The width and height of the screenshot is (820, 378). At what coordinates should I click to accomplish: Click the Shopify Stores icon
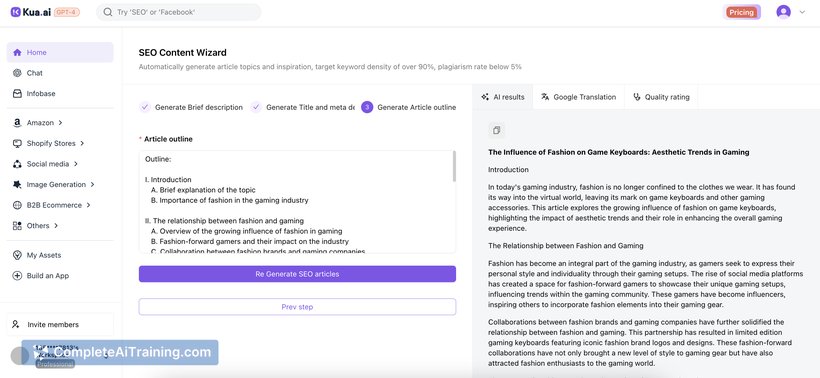click(17, 143)
